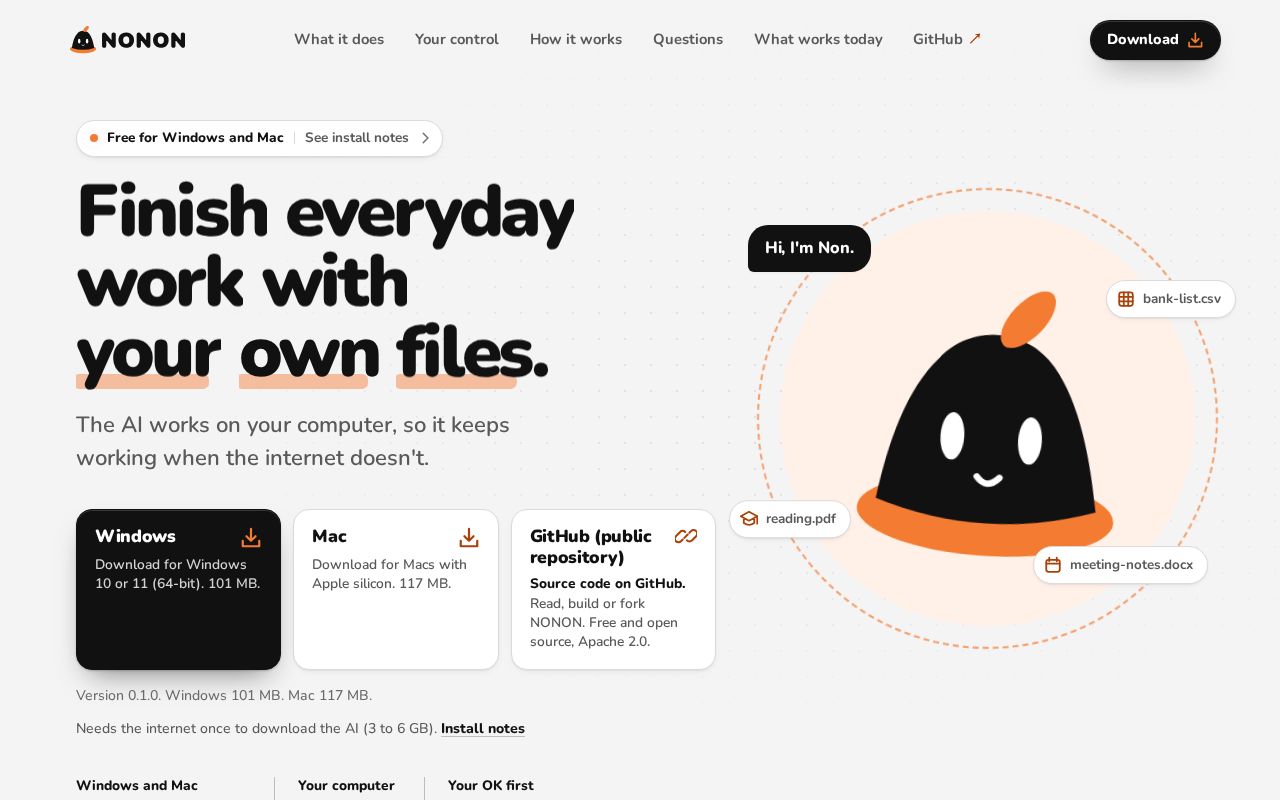Click the NONON wordmark text

click(143, 40)
